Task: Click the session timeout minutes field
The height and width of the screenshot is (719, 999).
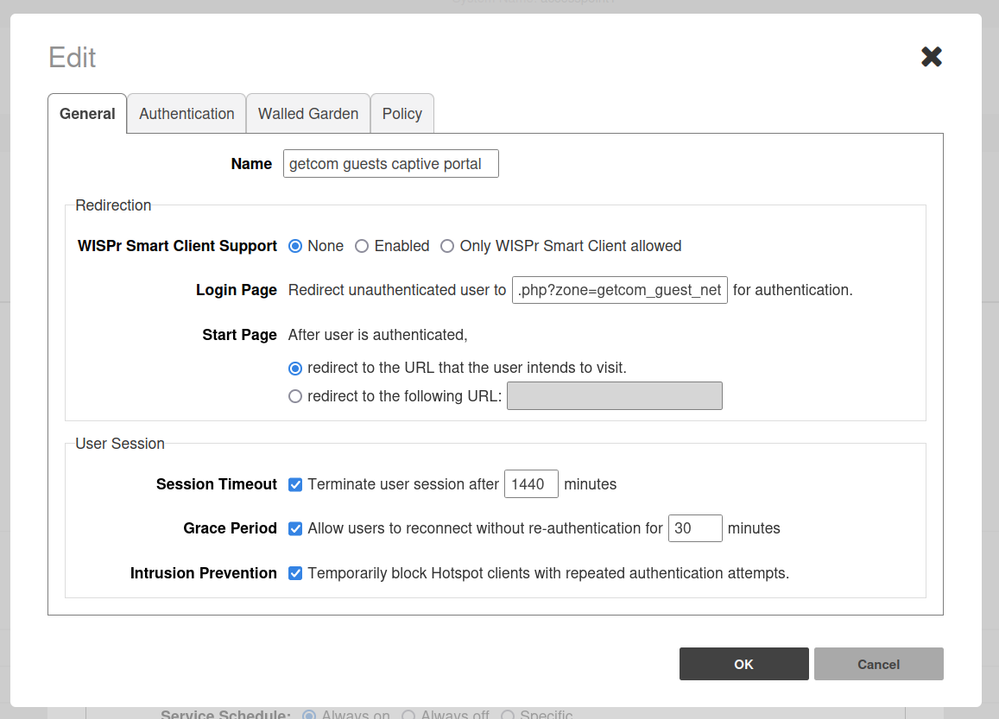Action: click(531, 485)
